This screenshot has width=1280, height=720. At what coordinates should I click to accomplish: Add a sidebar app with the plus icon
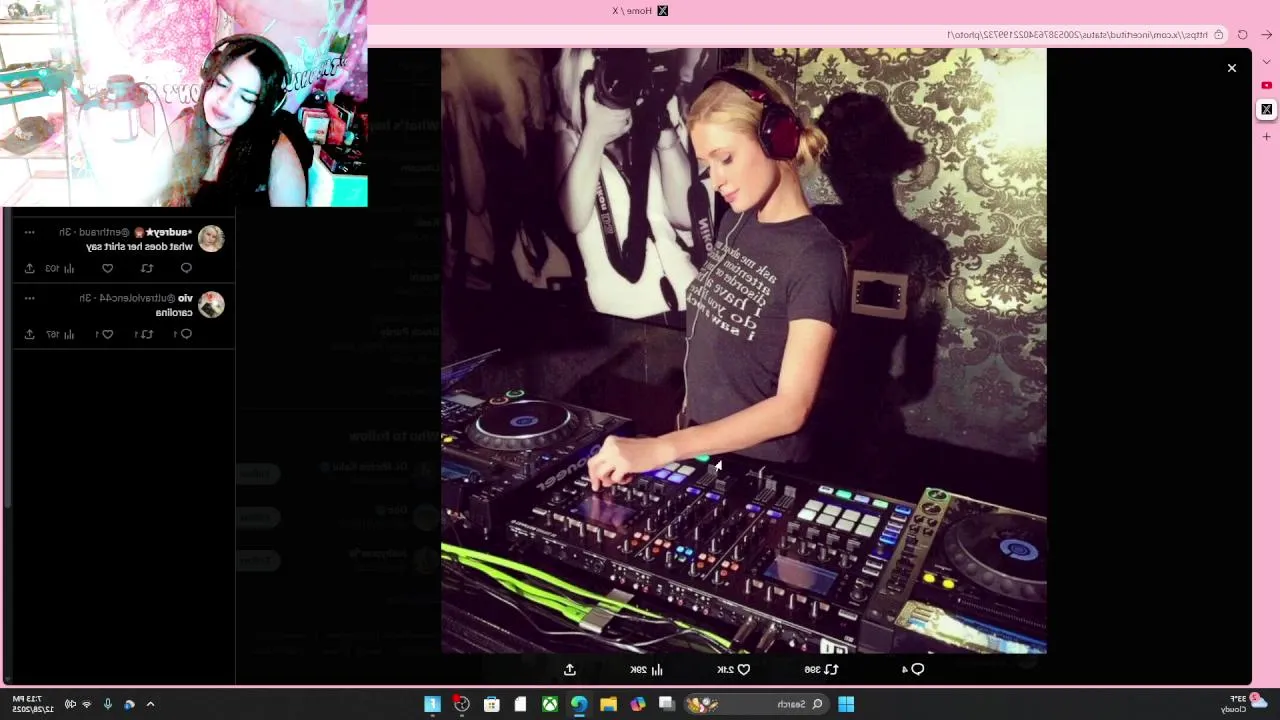click(x=1266, y=136)
